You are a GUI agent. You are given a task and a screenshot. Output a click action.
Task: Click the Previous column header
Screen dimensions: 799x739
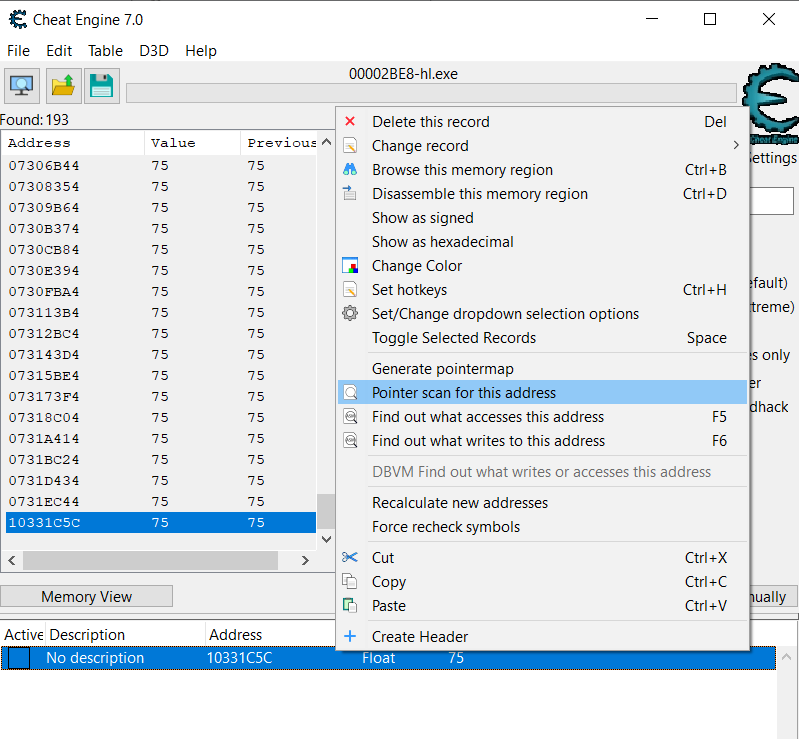pos(278,143)
